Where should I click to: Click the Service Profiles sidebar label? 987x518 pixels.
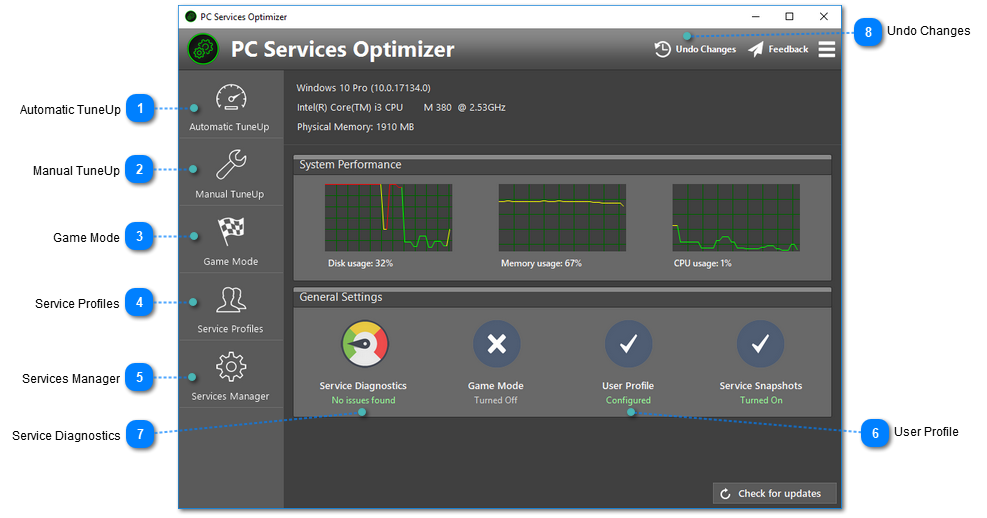(230, 329)
